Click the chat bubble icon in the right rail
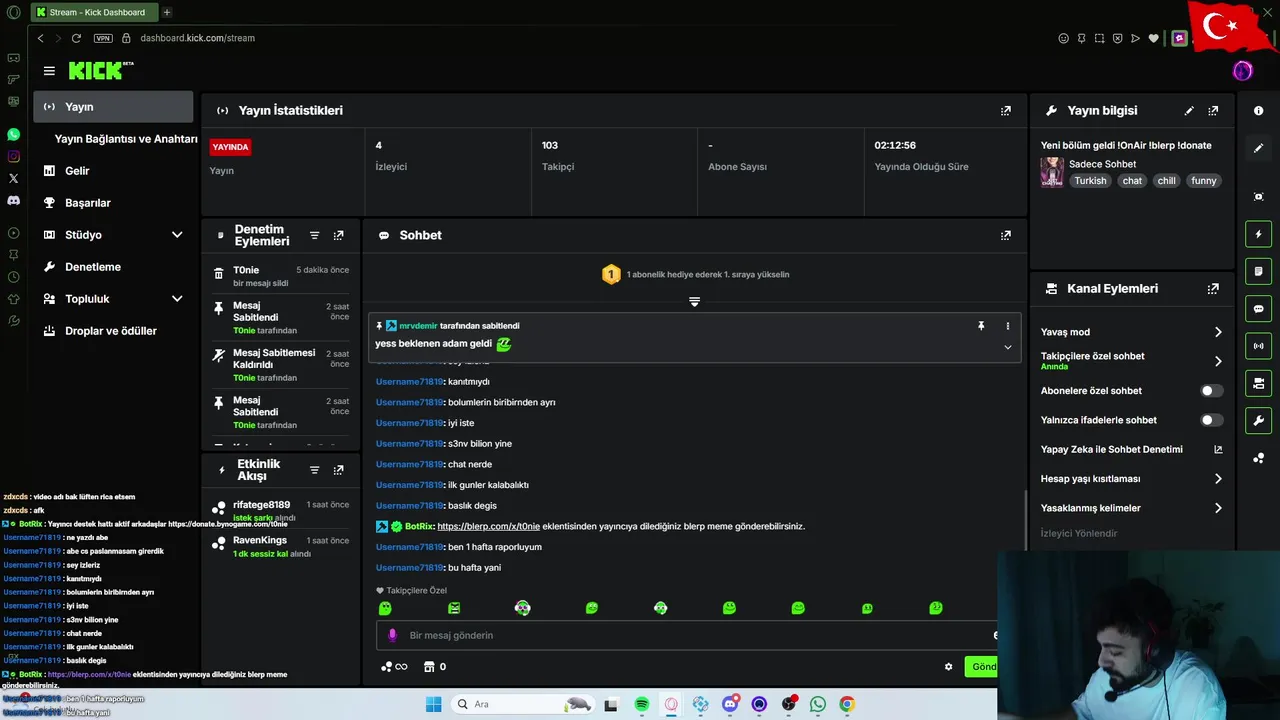The width and height of the screenshot is (1280, 720). pyautogui.click(x=1259, y=309)
